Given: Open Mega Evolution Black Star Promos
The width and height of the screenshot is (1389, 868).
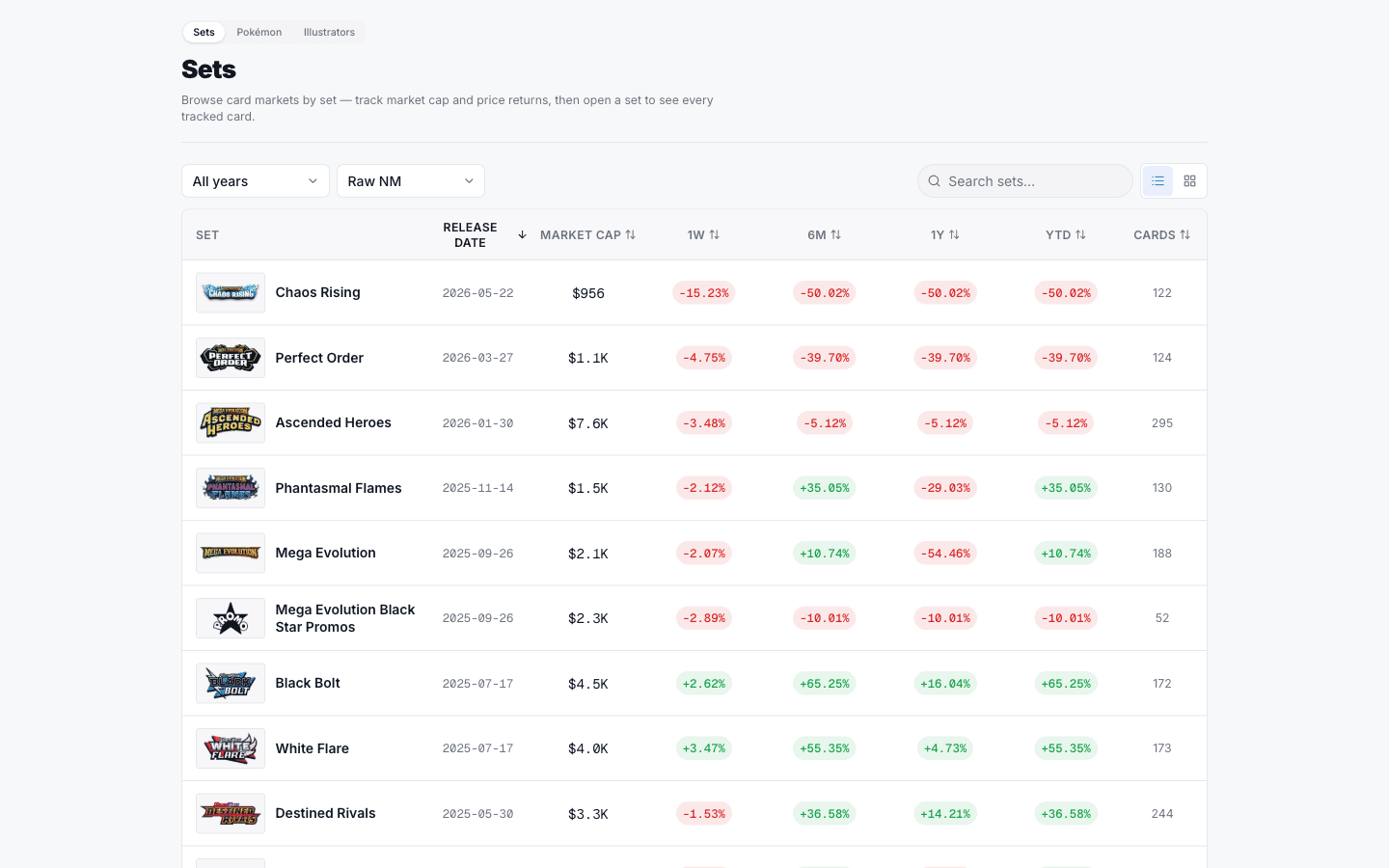Looking at the screenshot, I should pyautogui.click(x=345, y=618).
